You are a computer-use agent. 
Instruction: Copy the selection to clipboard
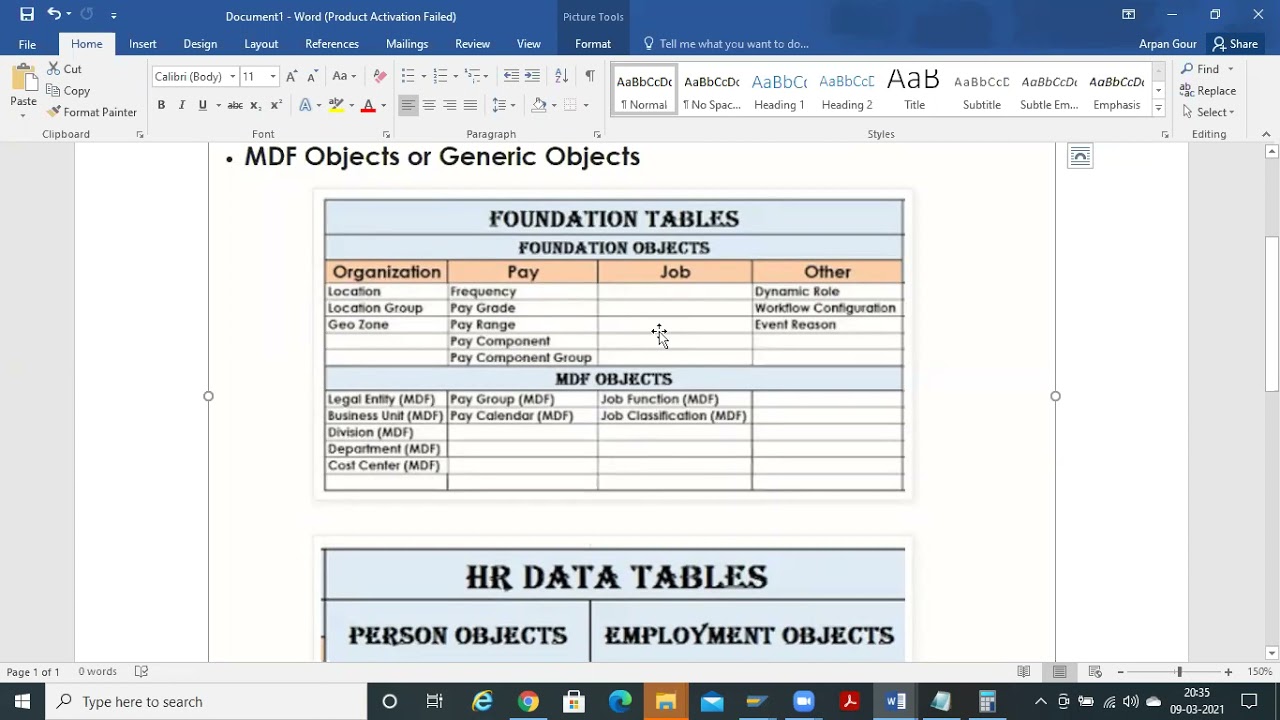68,91
